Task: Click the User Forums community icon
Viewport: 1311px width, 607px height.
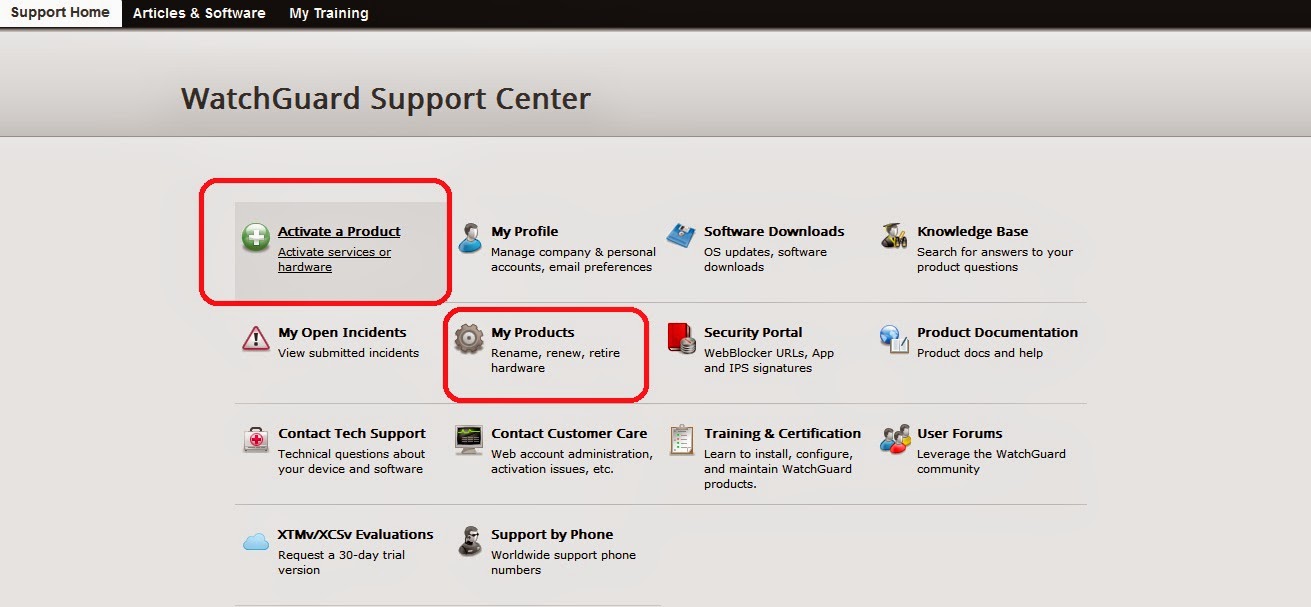Action: (x=892, y=440)
